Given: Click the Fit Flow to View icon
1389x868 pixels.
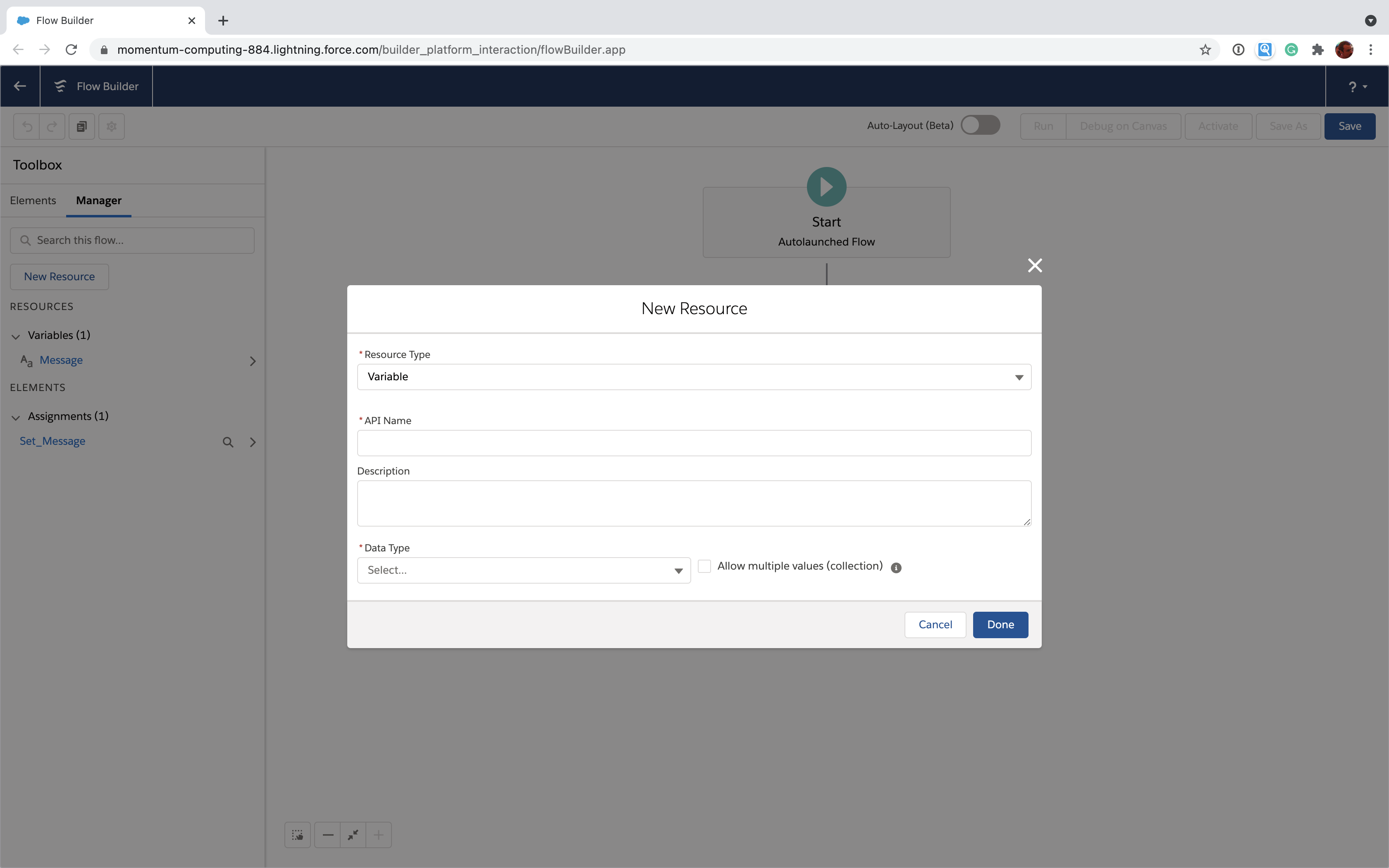Looking at the screenshot, I should pyautogui.click(x=353, y=834).
